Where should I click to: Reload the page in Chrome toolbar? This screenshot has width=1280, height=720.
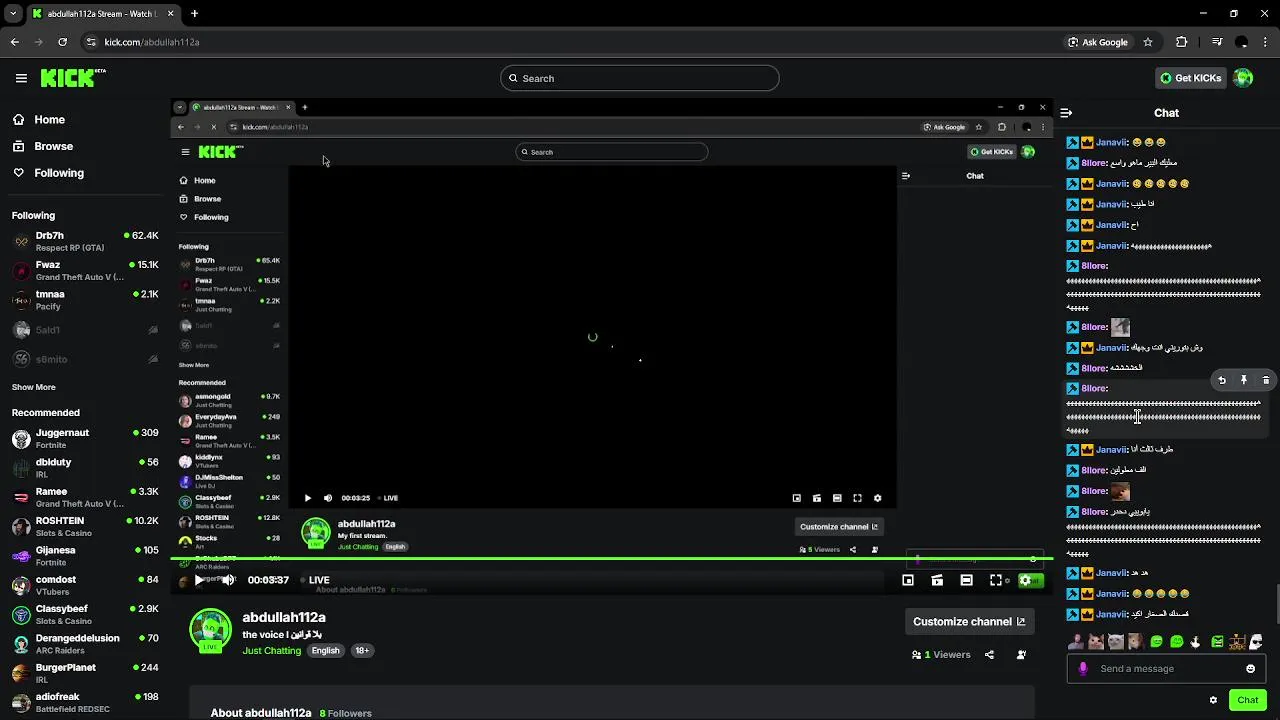point(62,42)
